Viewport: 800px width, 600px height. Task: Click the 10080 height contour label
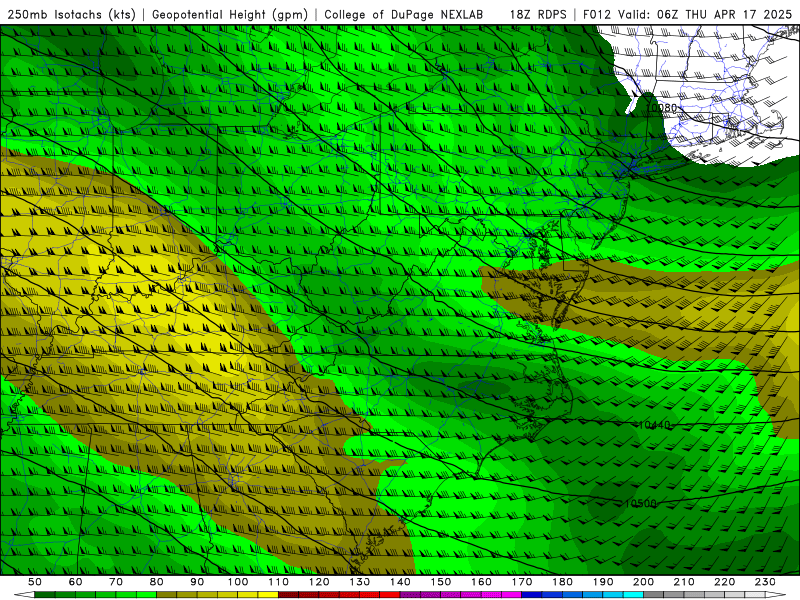pos(661,108)
